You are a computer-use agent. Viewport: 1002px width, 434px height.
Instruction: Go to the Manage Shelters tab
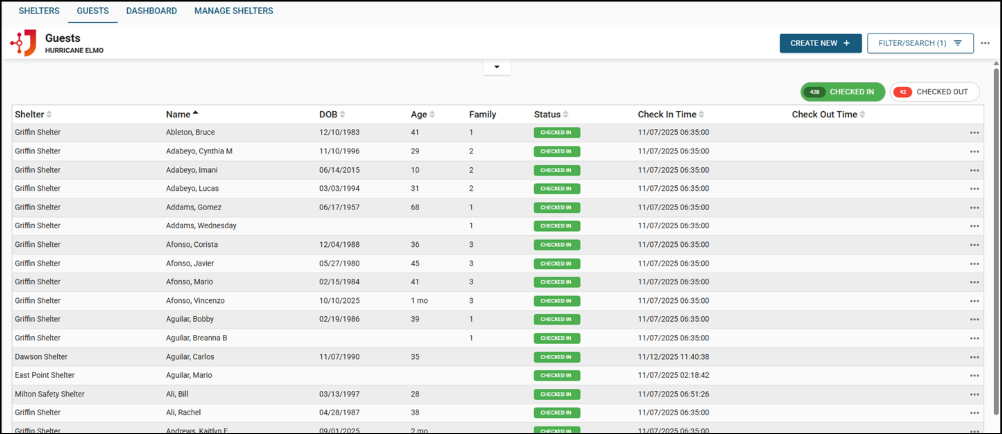point(233,11)
